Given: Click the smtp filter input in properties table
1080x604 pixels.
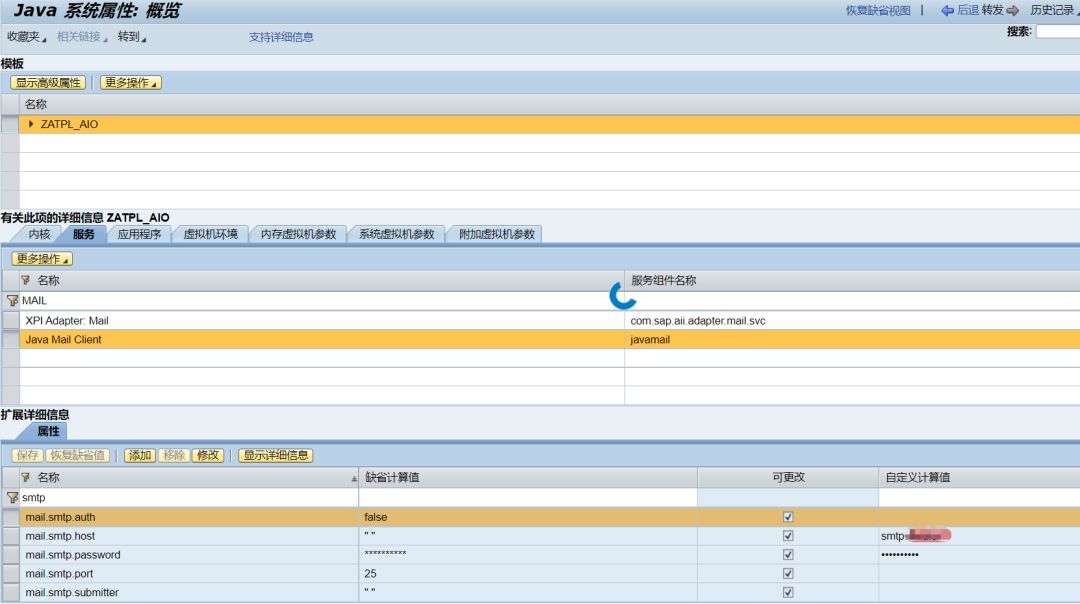Looking at the screenshot, I should [189, 497].
